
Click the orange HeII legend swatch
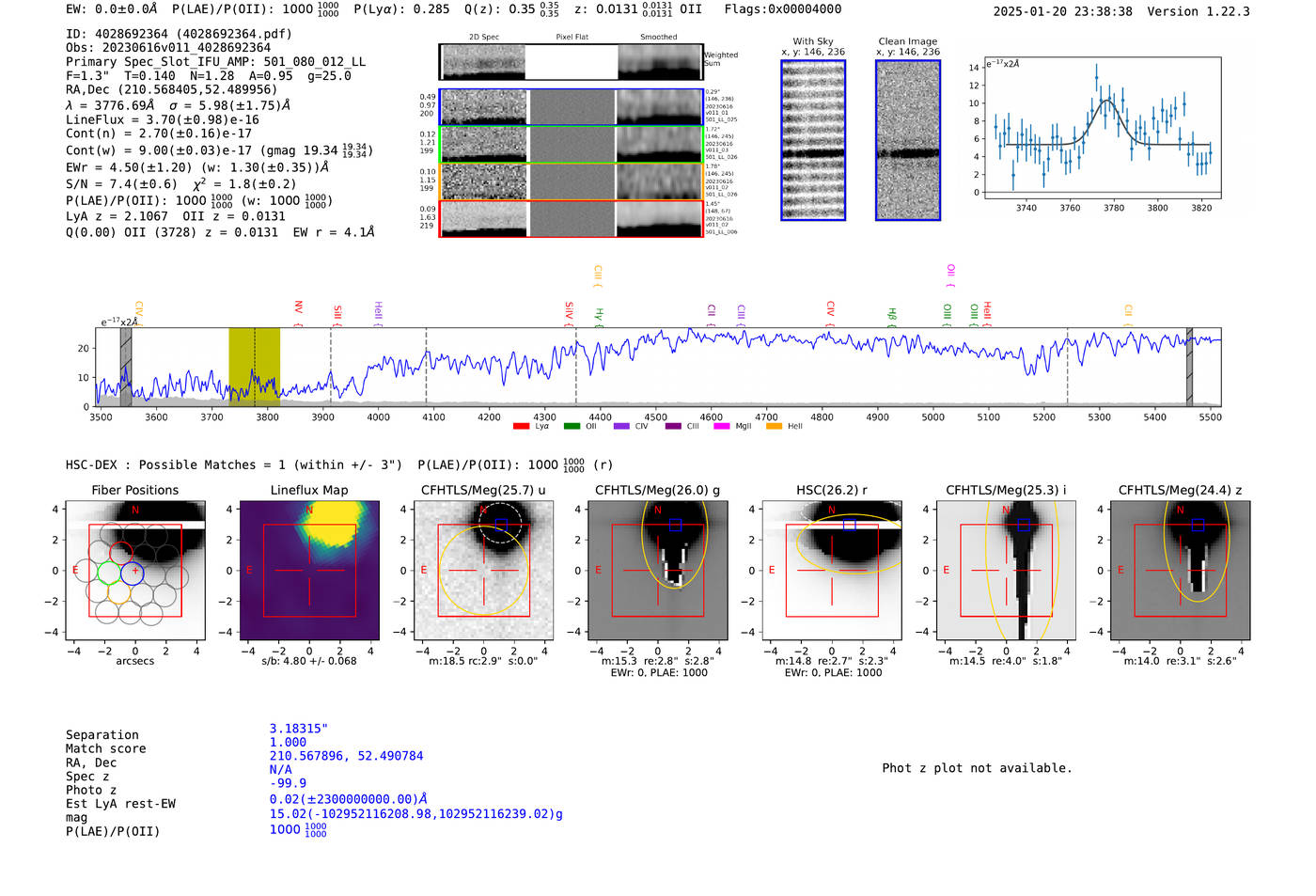pyautogui.click(x=774, y=426)
